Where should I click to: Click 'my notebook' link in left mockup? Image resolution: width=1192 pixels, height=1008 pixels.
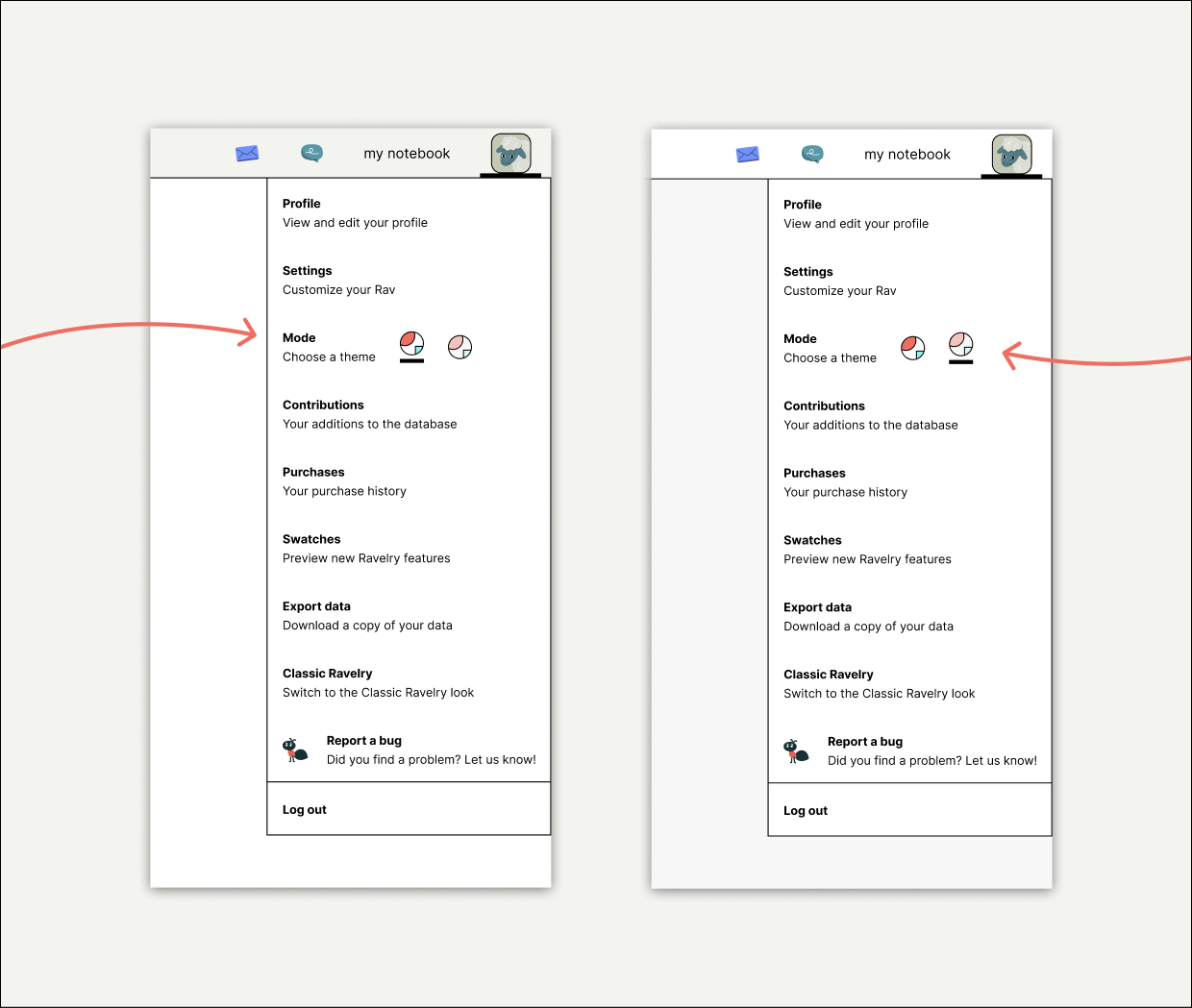point(407,154)
